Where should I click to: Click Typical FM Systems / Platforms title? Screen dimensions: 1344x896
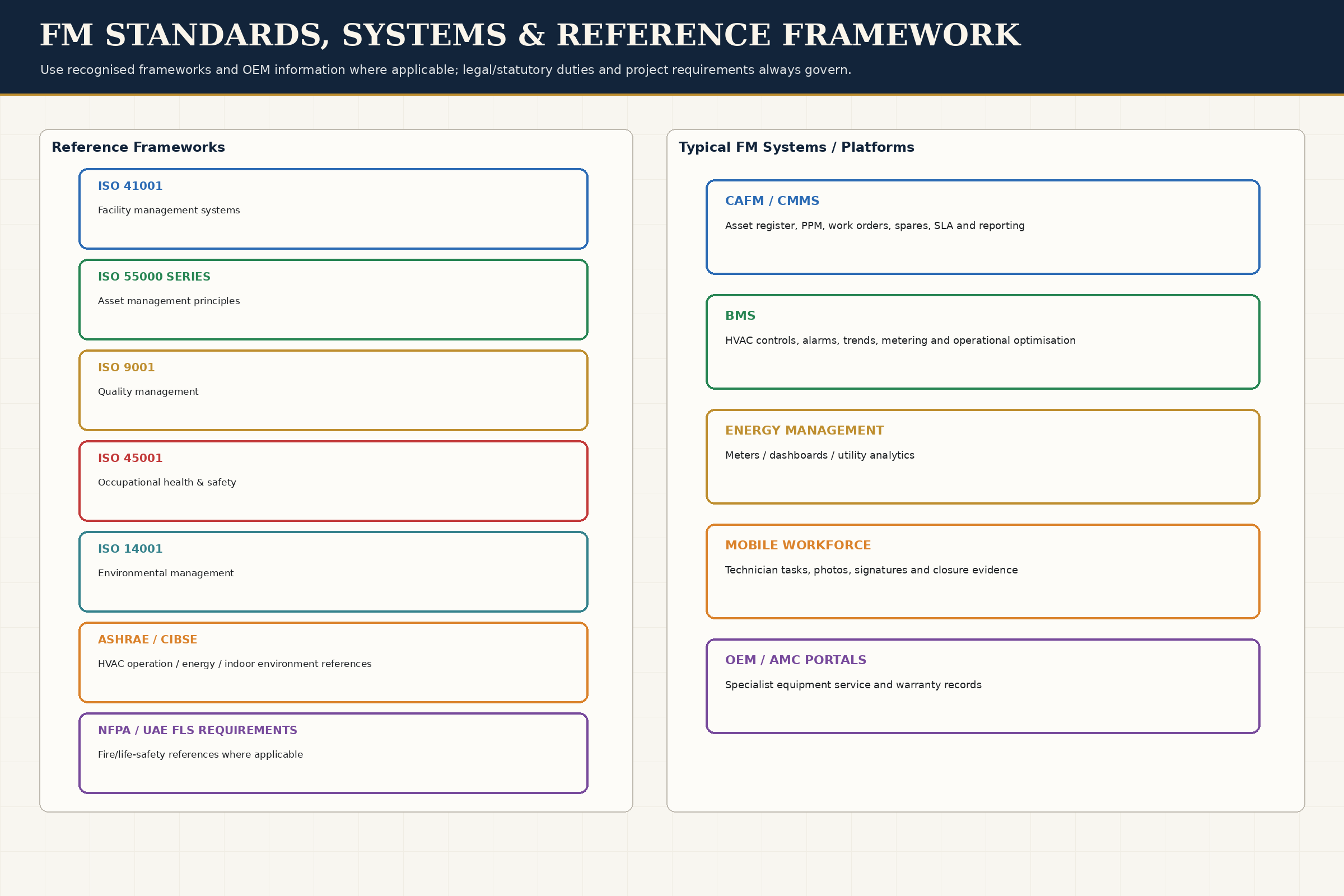[796, 147]
